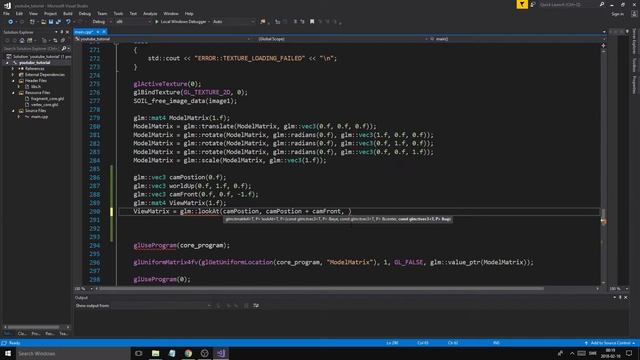Image resolution: width=640 pixels, height=360 pixels.
Task: Click Add to Source Control in status bar
Action: point(610,343)
